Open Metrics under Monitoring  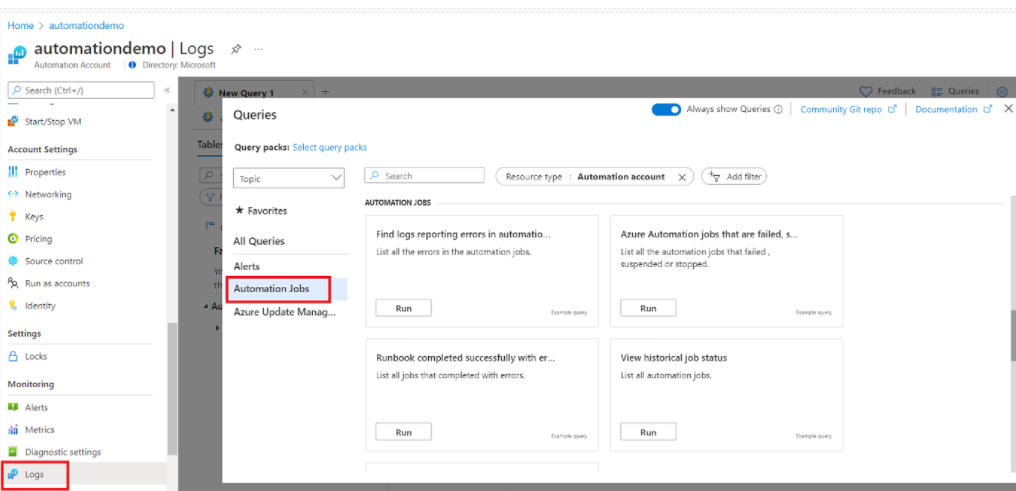tap(39, 430)
